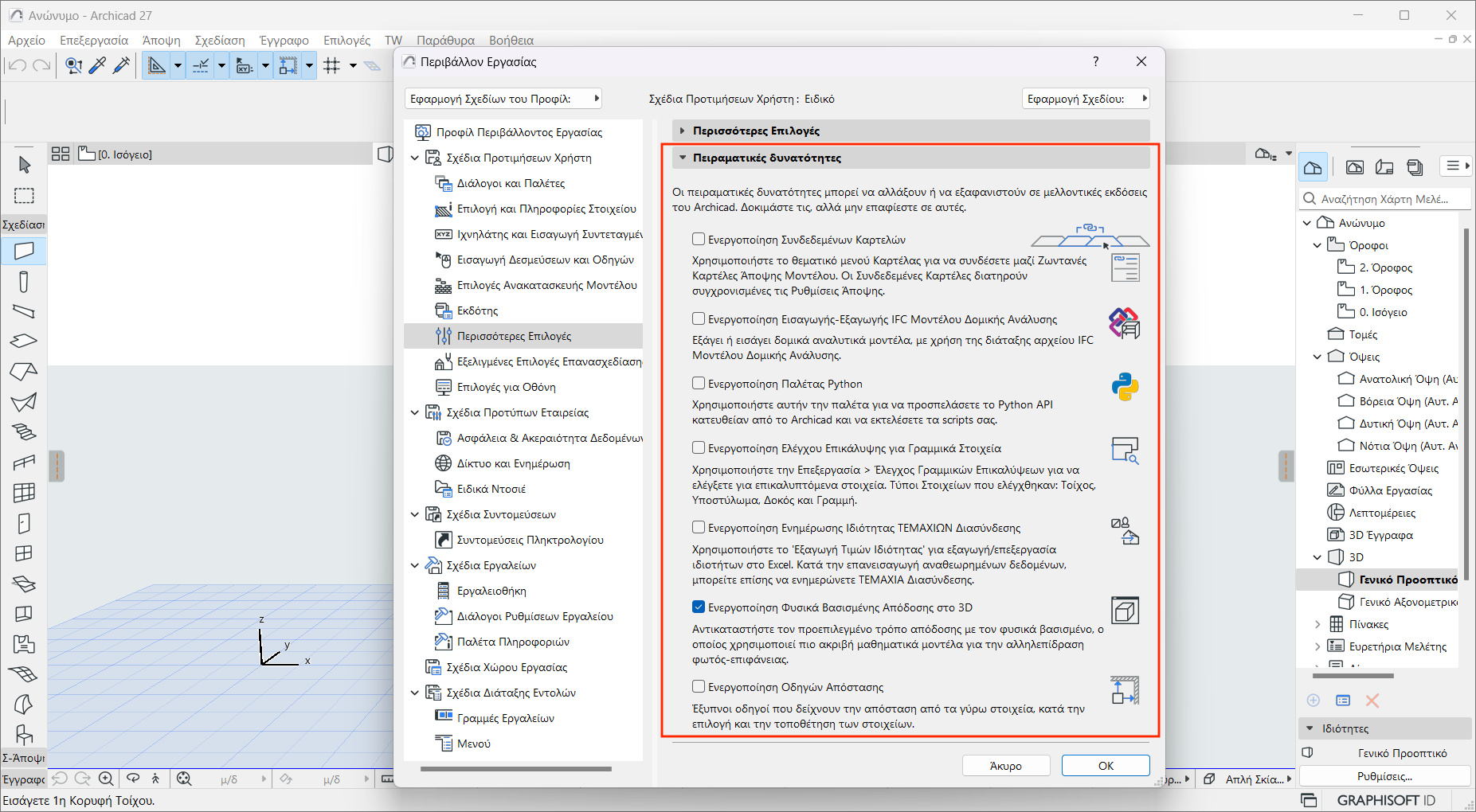Click the Navigator search field
1476x812 pixels.
[x=1384, y=199]
